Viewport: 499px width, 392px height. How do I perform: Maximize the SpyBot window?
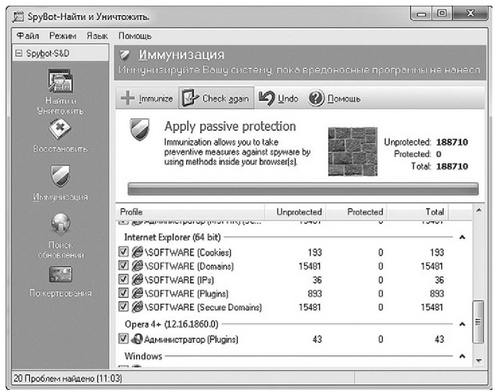442,13
